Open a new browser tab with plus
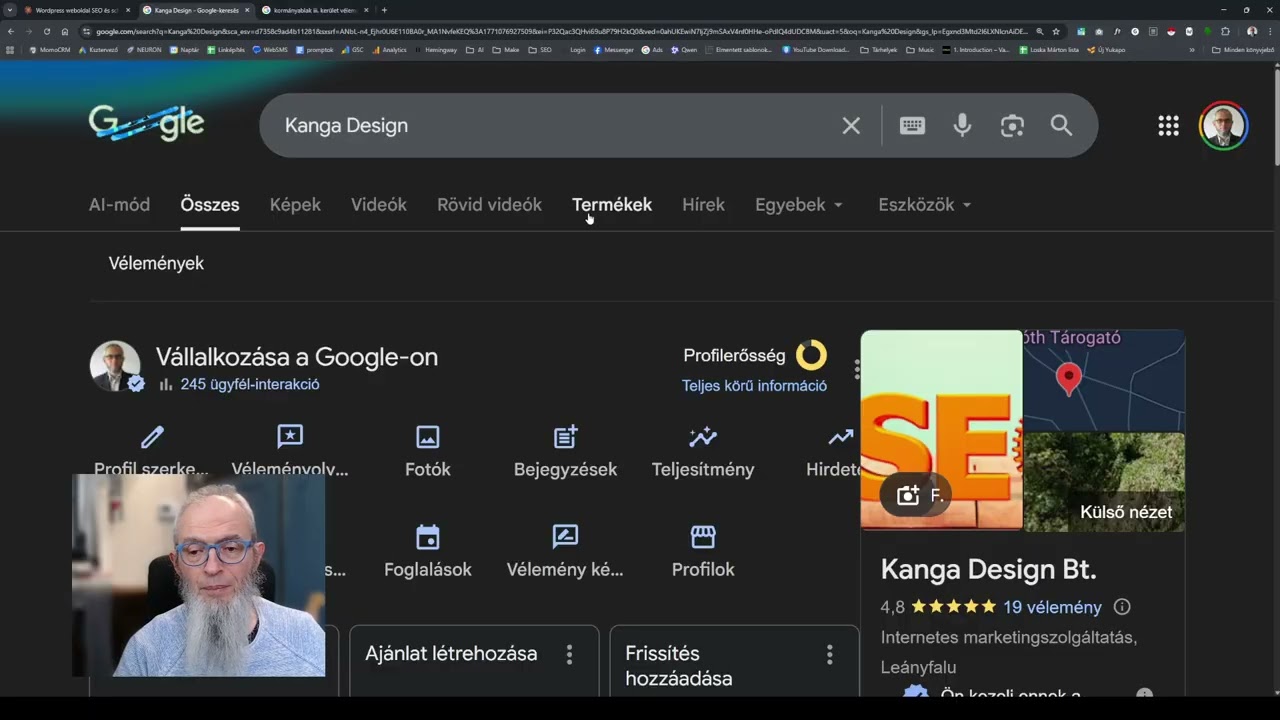Viewport: 1280px width, 720px height. (384, 10)
